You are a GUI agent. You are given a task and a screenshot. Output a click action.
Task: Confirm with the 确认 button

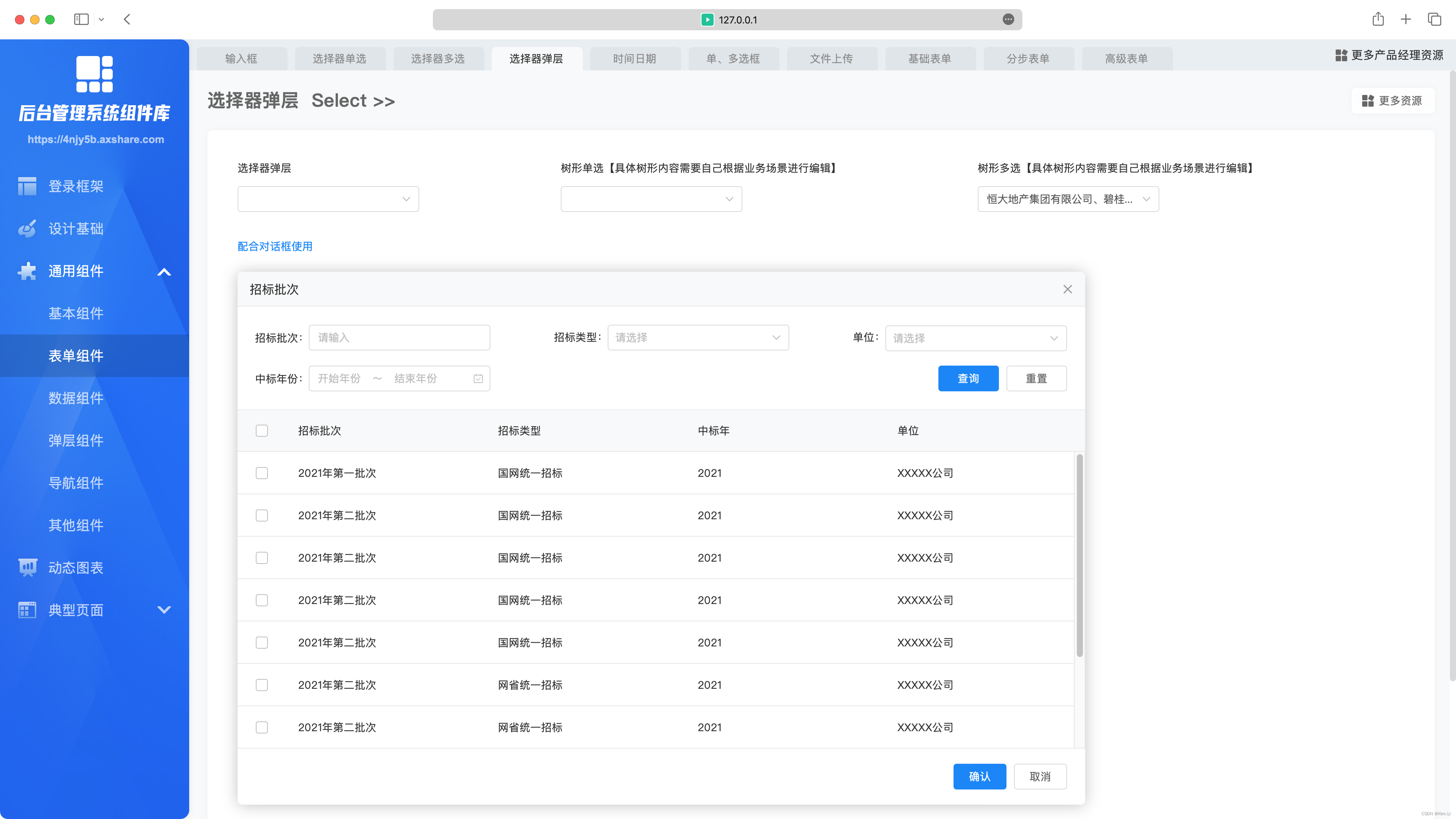[980, 777]
